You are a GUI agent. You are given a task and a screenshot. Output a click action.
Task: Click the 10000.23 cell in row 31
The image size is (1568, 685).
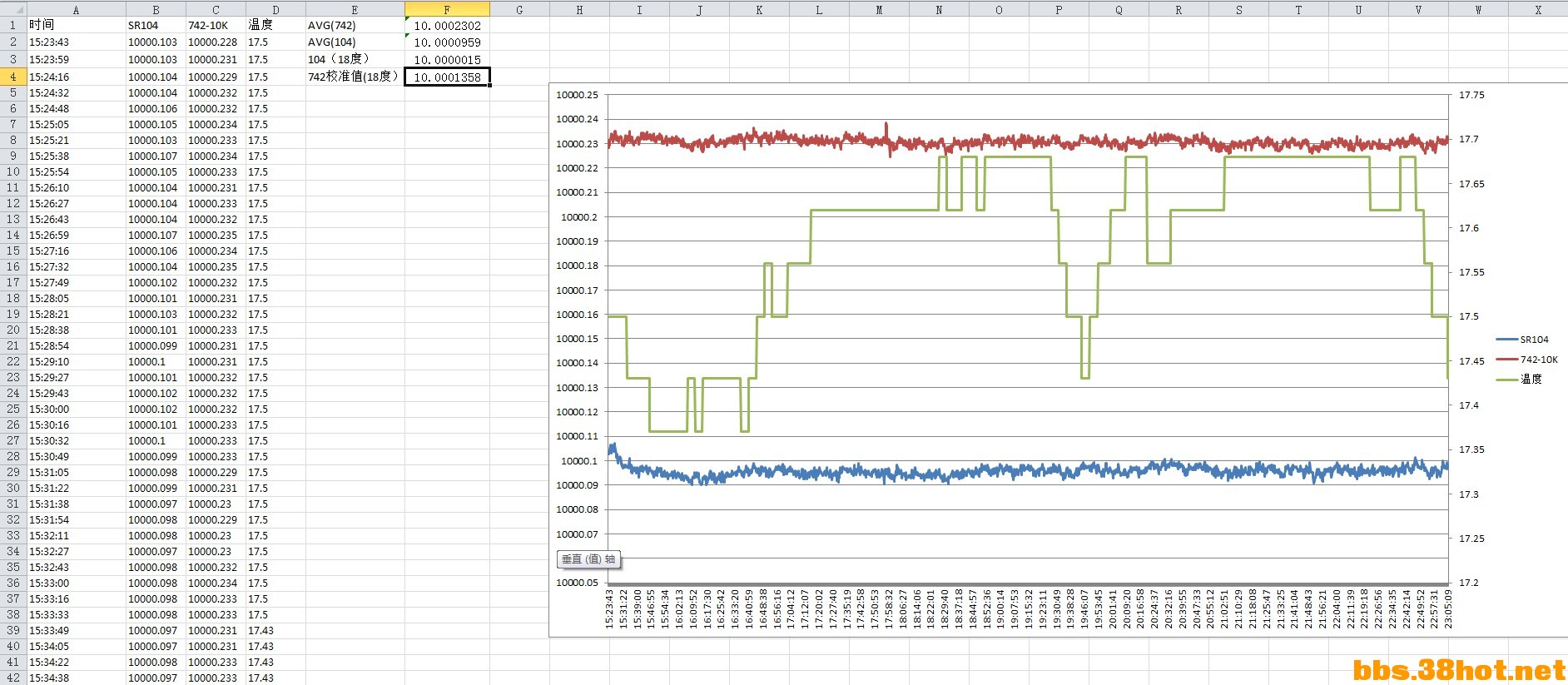coord(216,504)
